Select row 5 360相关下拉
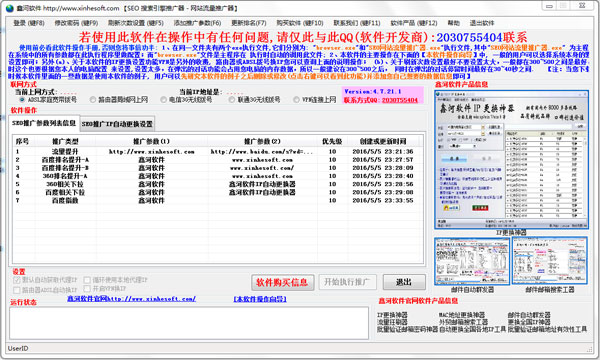The width and height of the screenshot is (600, 360). click(x=218, y=184)
